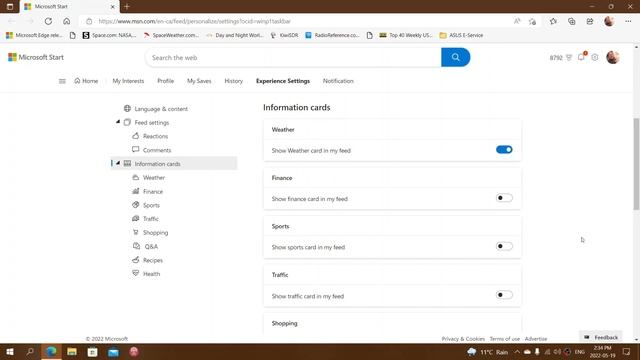Viewport: 640px width, 360px height.
Task: Show hidden system tray icons chevron
Action: (x=517, y=352)
